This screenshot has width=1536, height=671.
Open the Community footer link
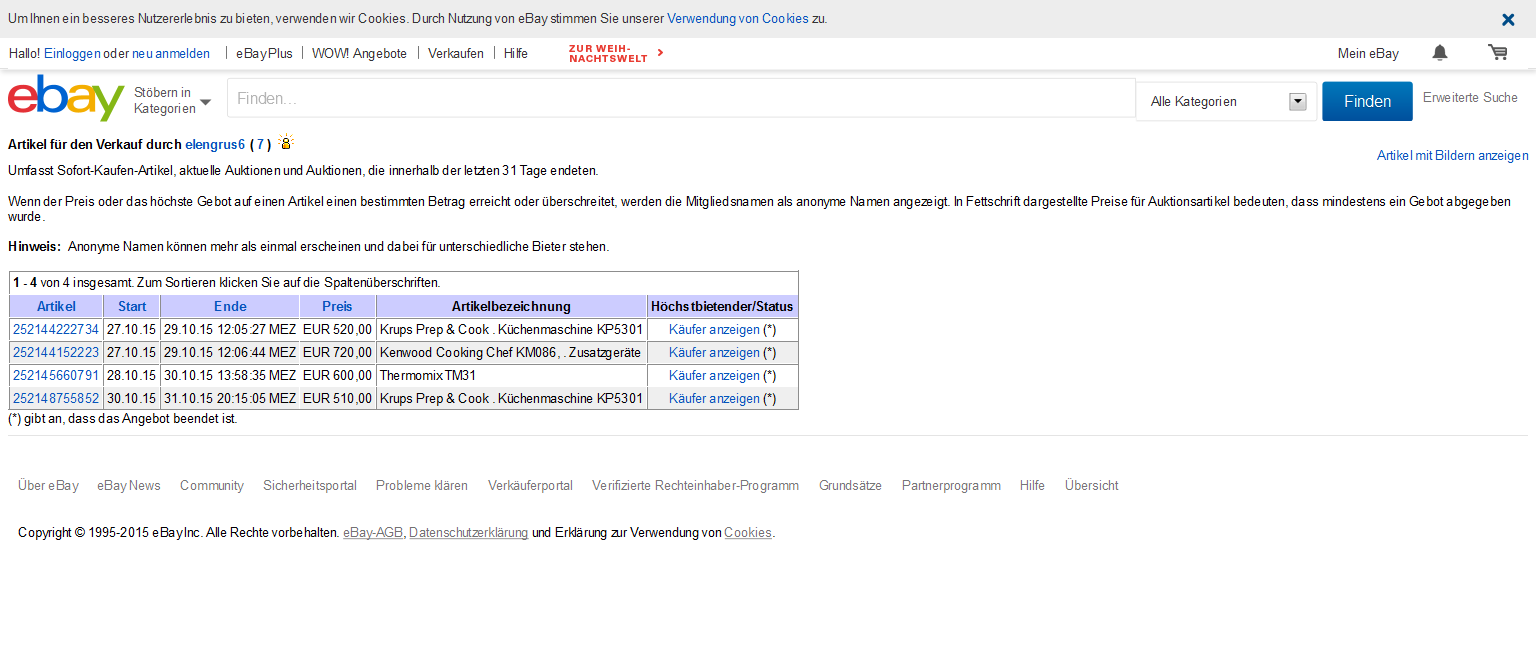(212, 486)
